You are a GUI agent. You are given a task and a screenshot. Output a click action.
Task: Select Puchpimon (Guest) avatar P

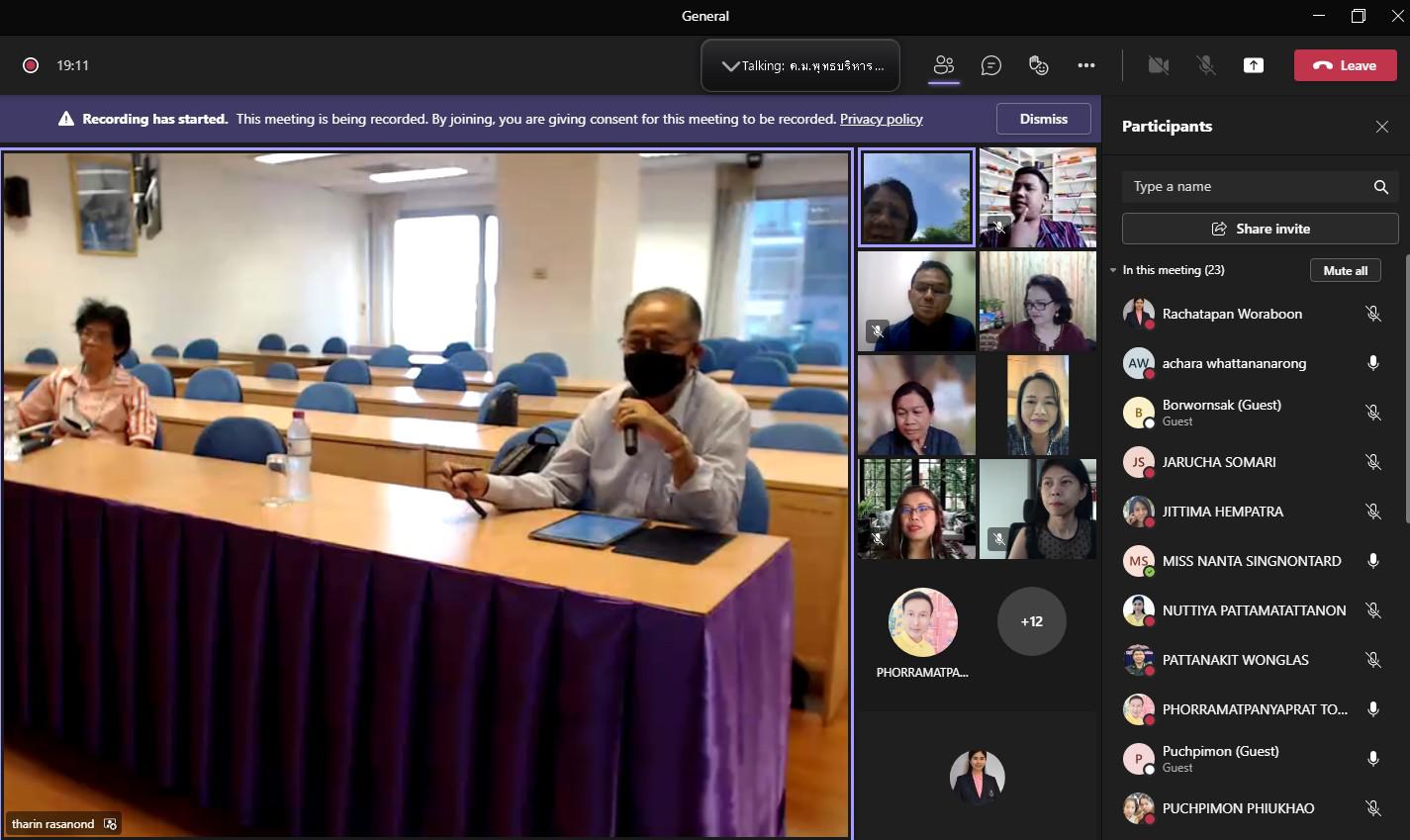click(x=1139, y=759)
